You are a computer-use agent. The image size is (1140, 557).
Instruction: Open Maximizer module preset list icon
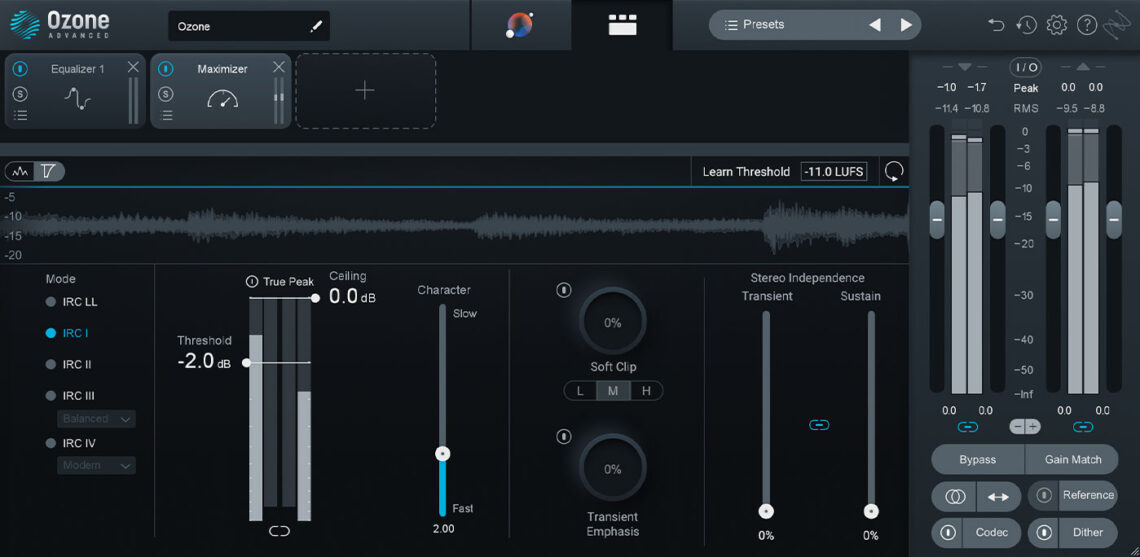coord(166,115)
